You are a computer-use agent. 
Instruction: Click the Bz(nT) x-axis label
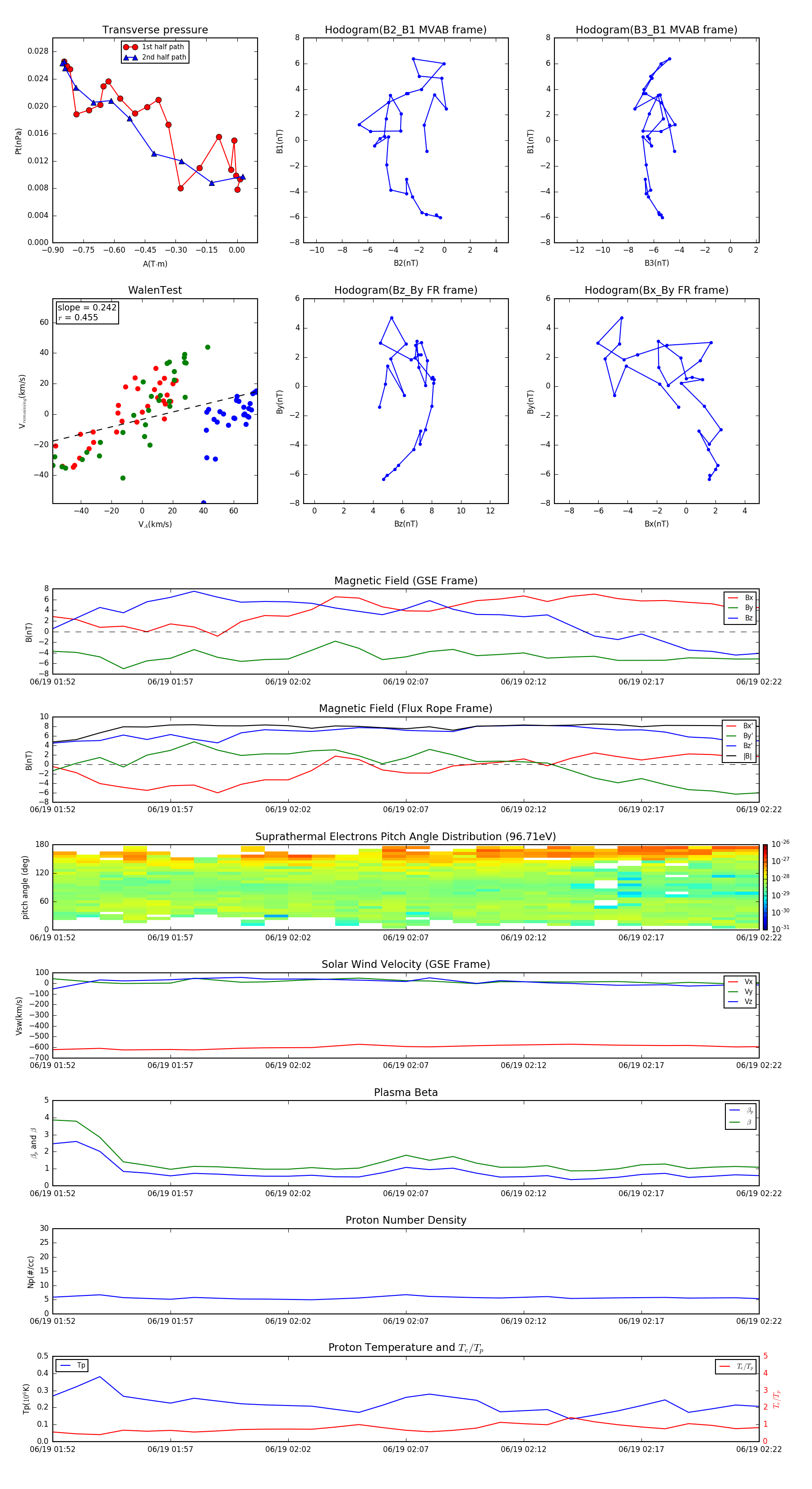[x=406, y=524]
